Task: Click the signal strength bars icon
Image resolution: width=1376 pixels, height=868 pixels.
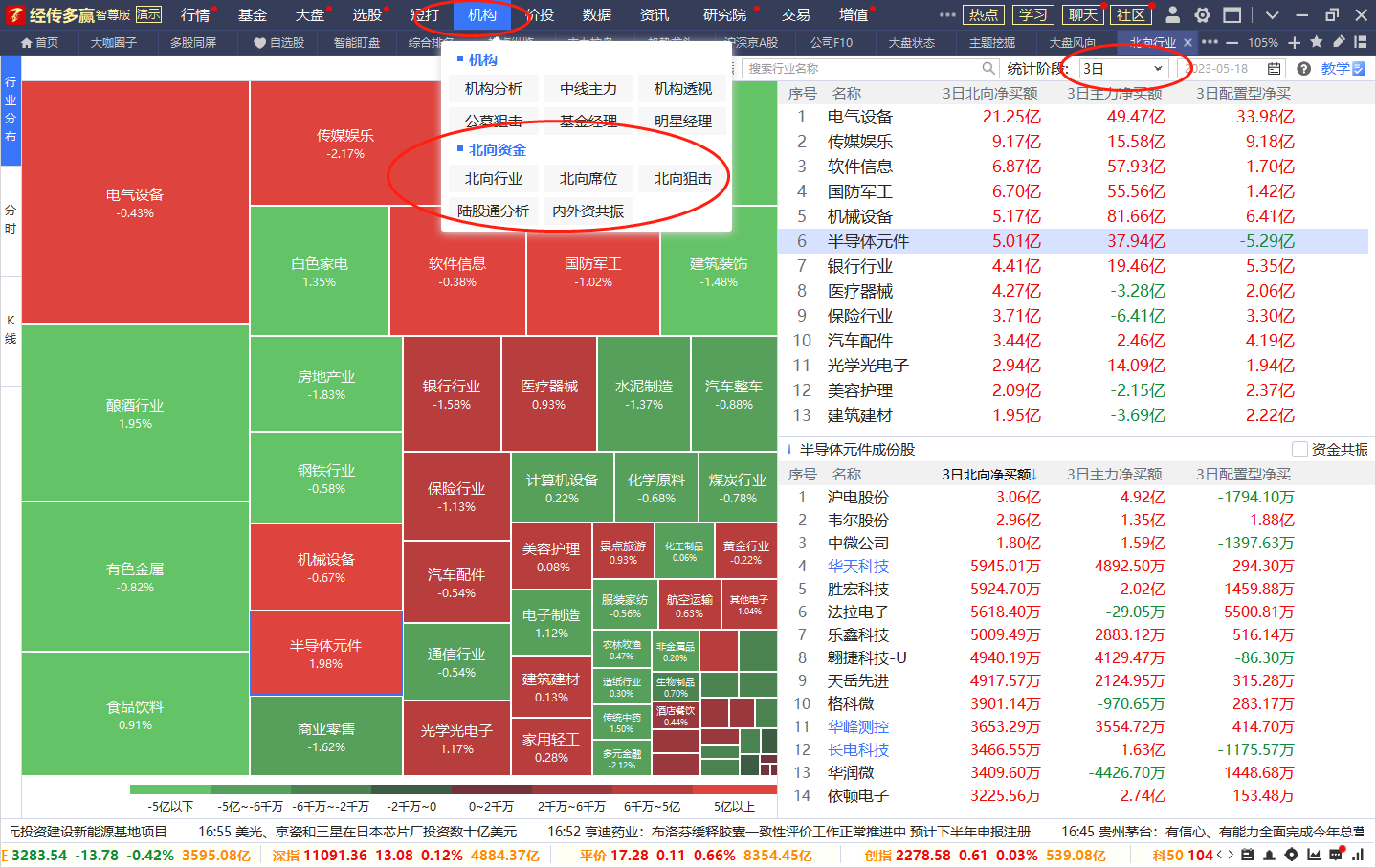Action: coord(1358,855)
